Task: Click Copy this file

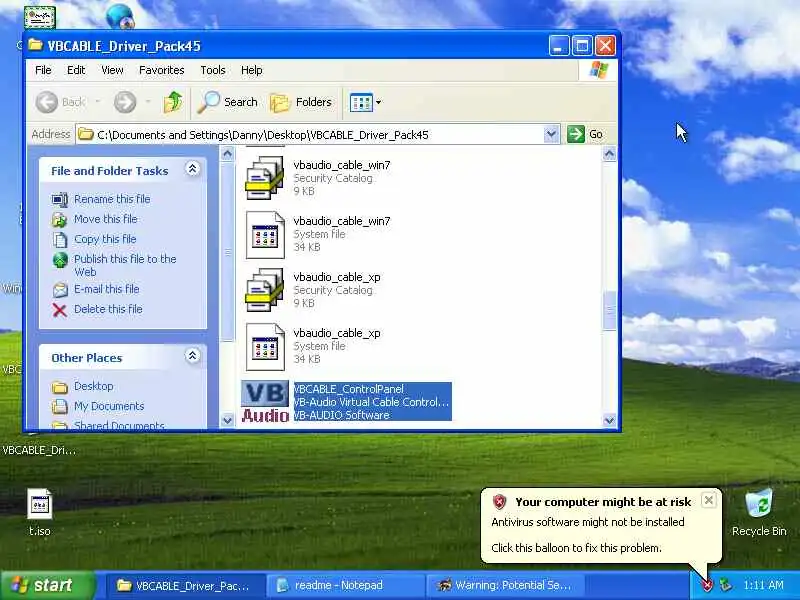Action: 105,239
